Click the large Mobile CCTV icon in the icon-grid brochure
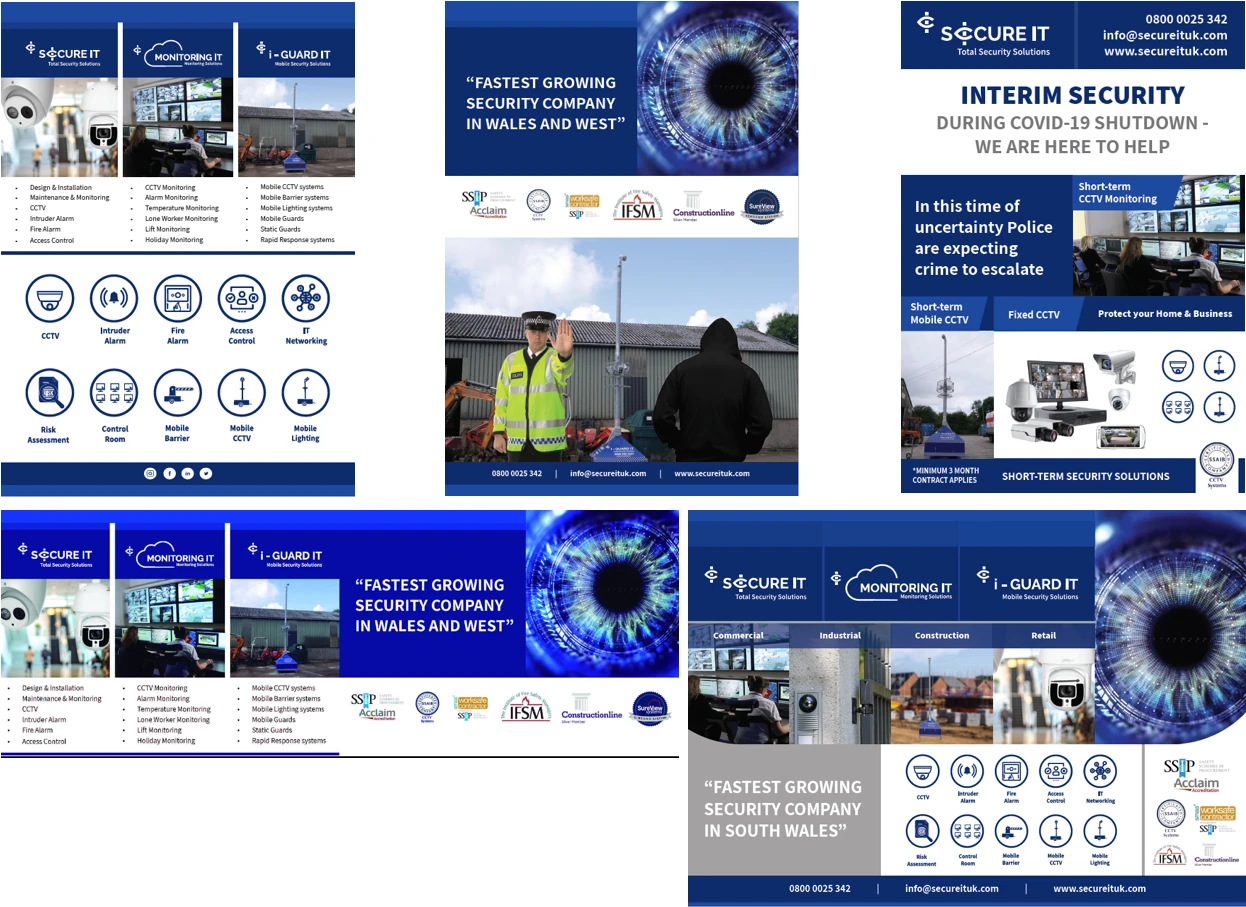 (x=242, y=393)
